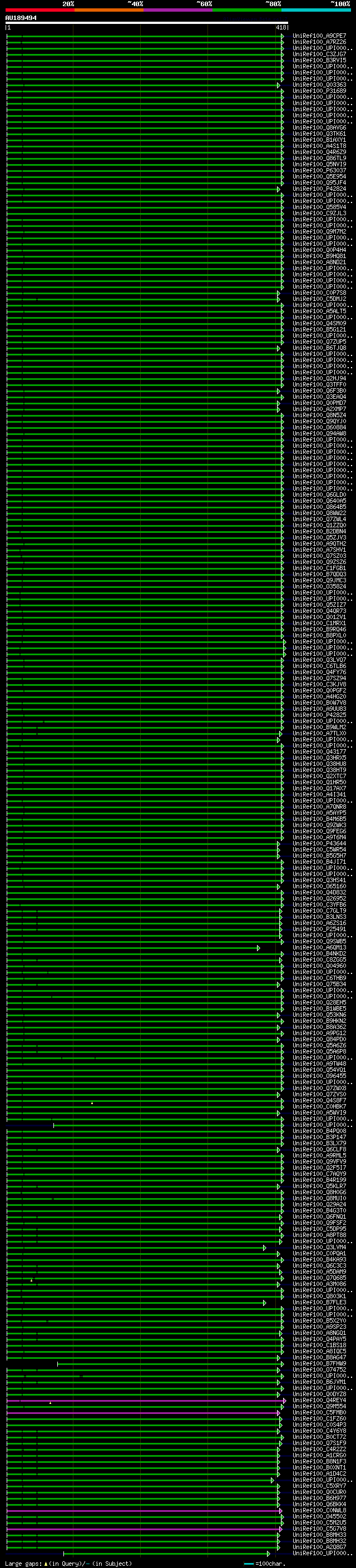356x1568 pixels.
Task: Click the cyan =100char scale legend
Action: tap(264, 1564)
